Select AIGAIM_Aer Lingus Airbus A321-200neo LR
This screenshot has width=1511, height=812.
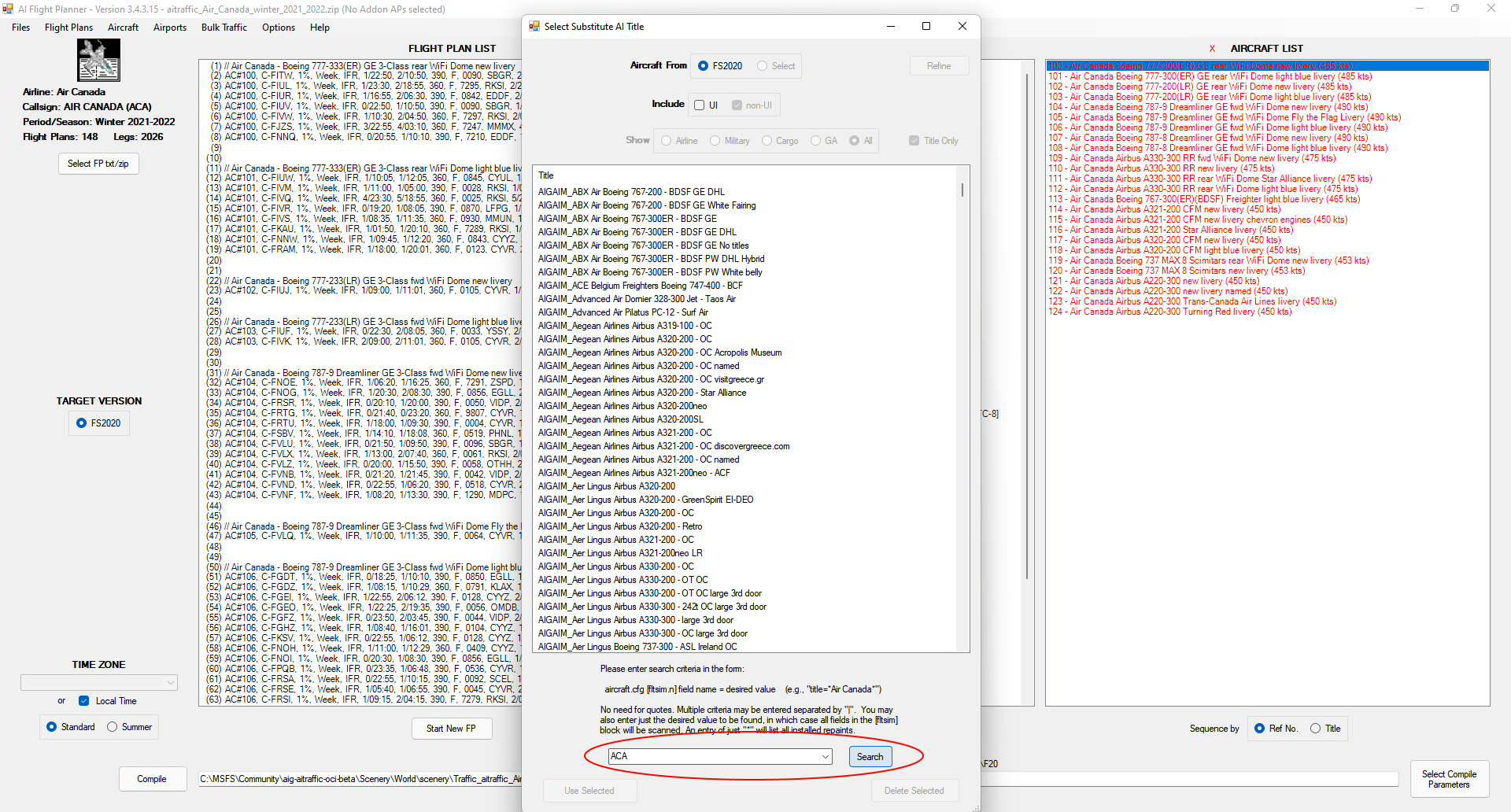tap(620, 553)
